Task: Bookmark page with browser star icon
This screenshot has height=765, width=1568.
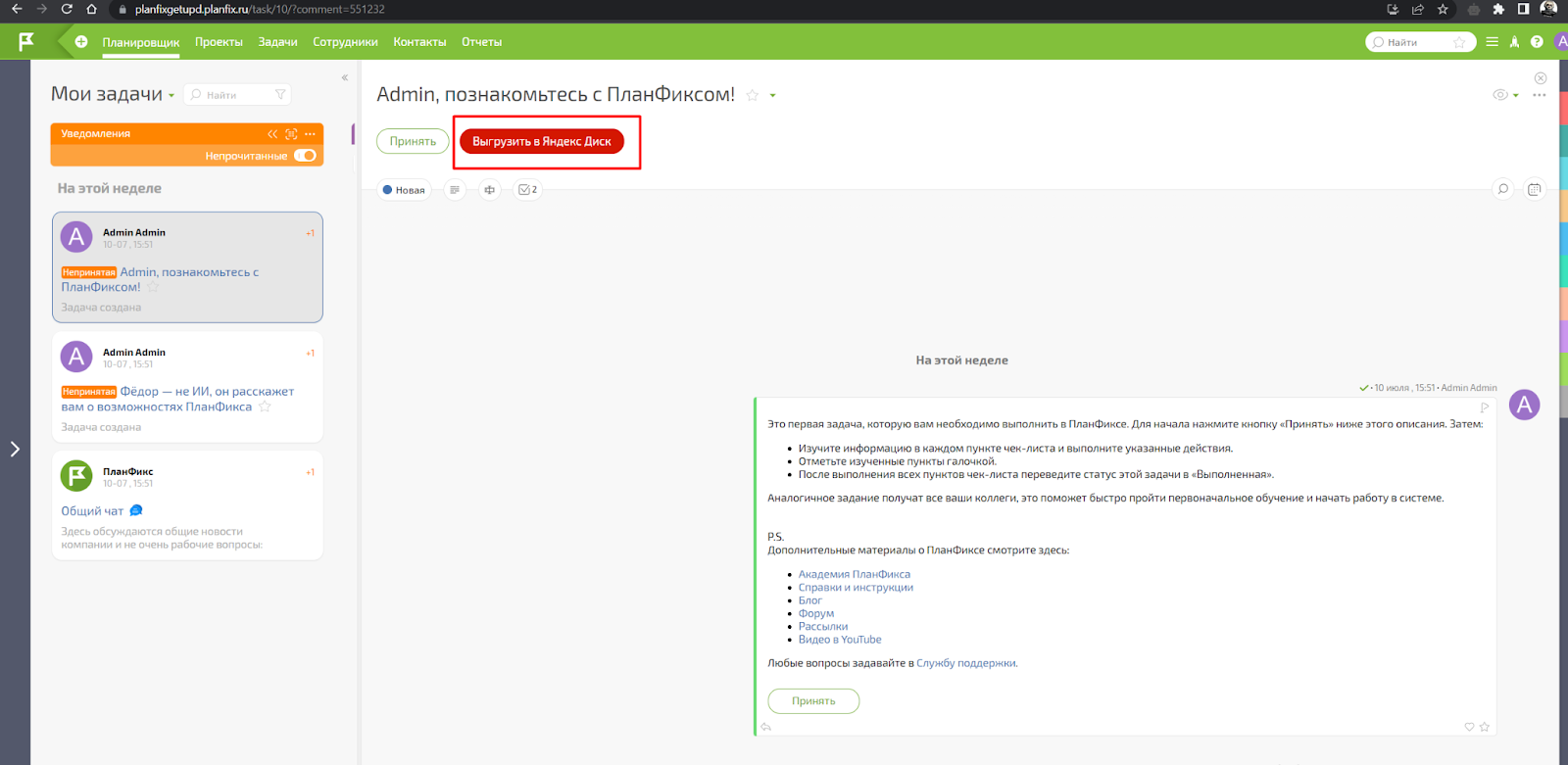Action: pos(1443,9)
